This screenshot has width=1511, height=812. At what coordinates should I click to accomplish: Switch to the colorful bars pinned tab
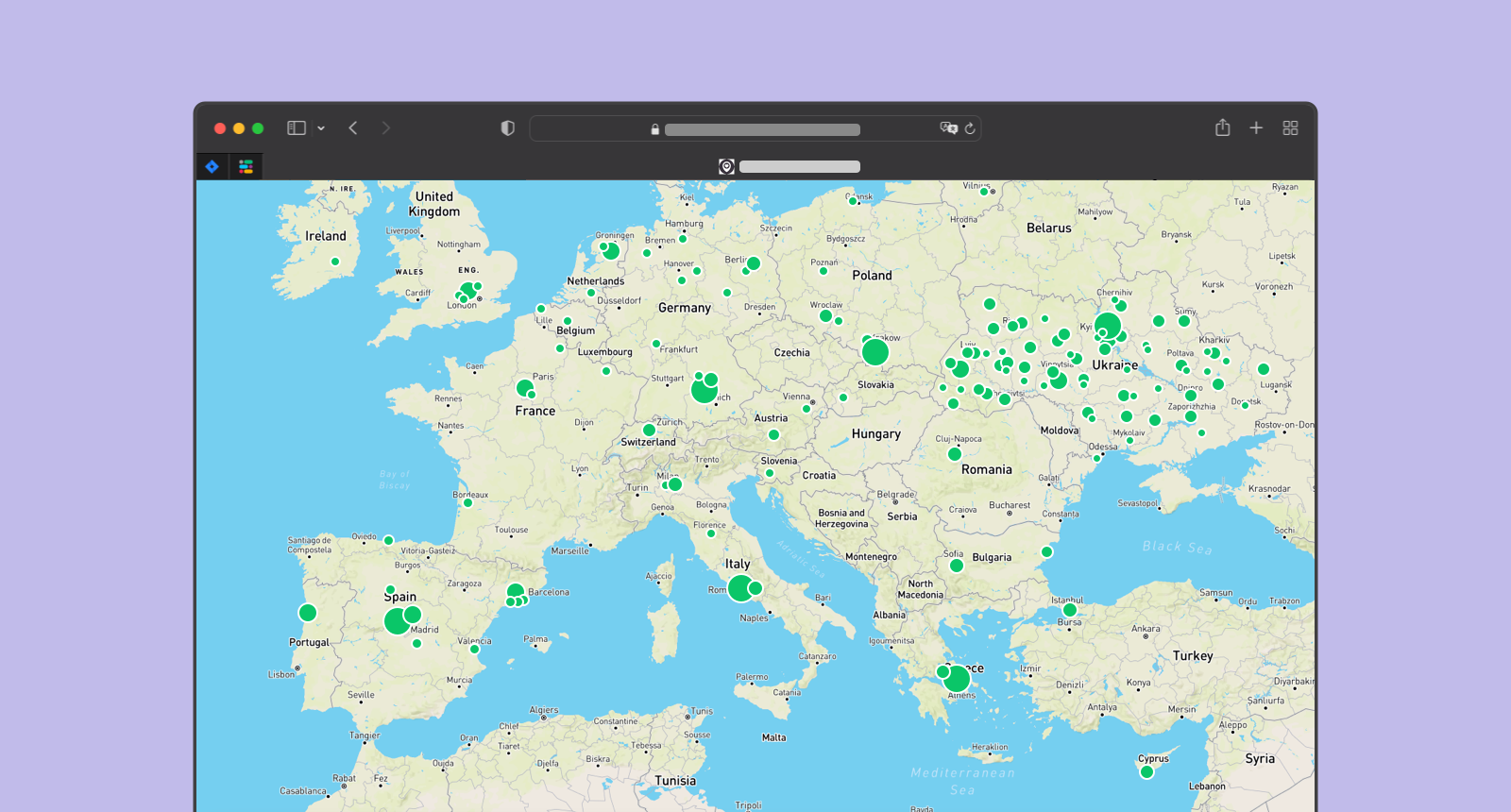246,167
